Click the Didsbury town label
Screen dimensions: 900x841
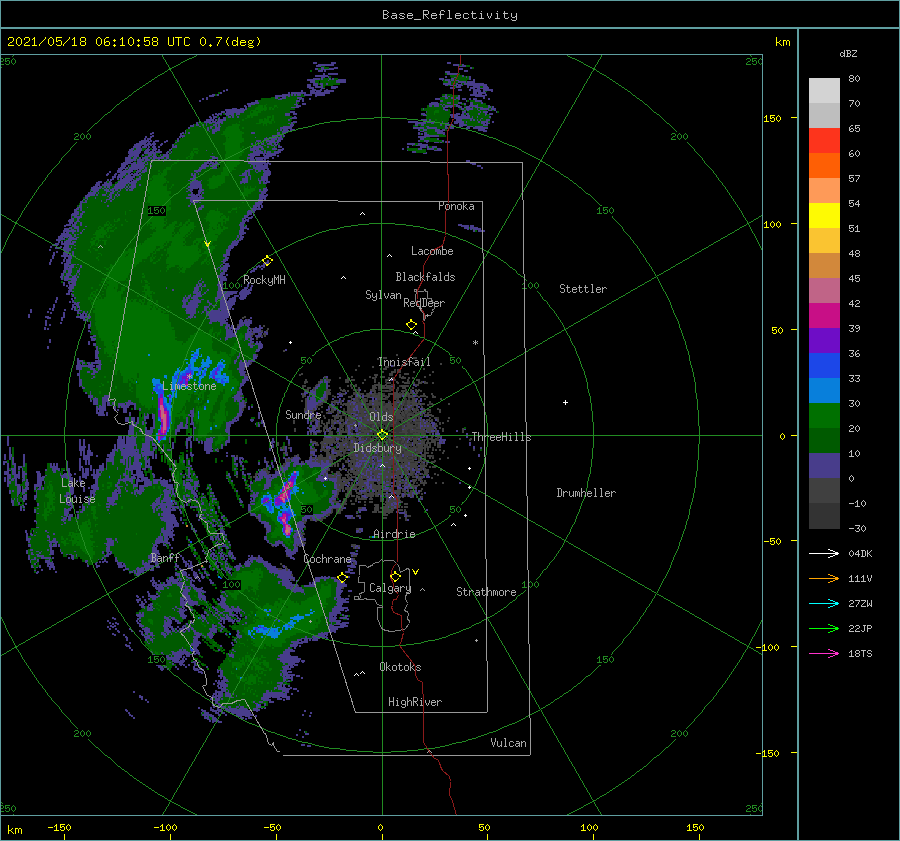coord(377,448)
